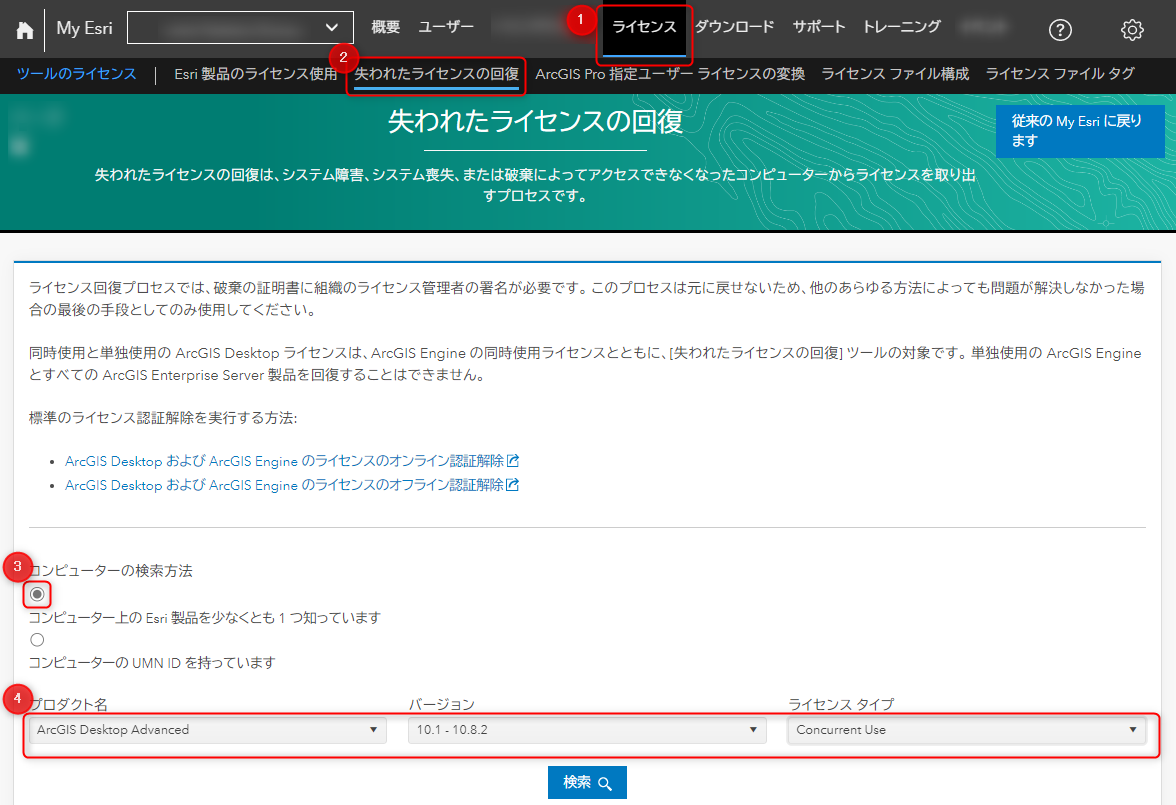1176x805 pixels.
Task: Expand the プロダクト名 dropdown
Action: (208, 730)
